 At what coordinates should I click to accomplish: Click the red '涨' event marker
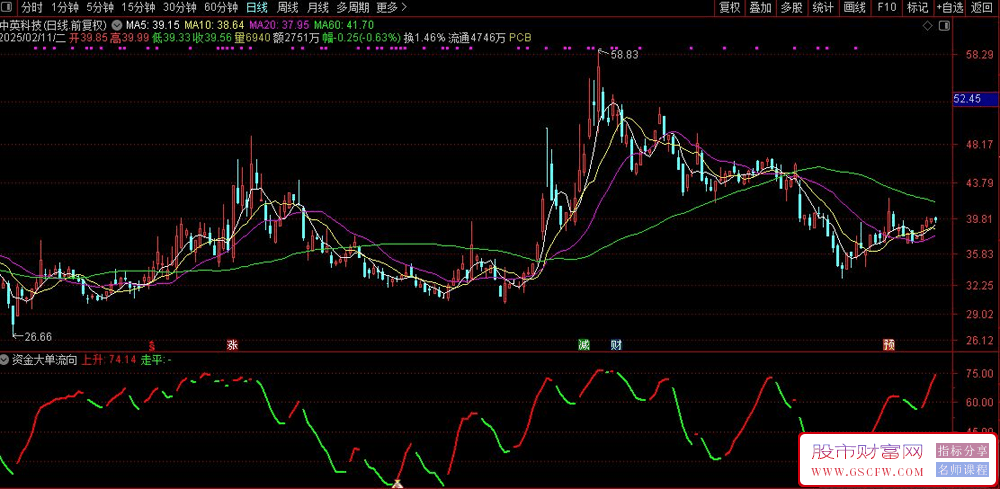[x=232, y=345]
